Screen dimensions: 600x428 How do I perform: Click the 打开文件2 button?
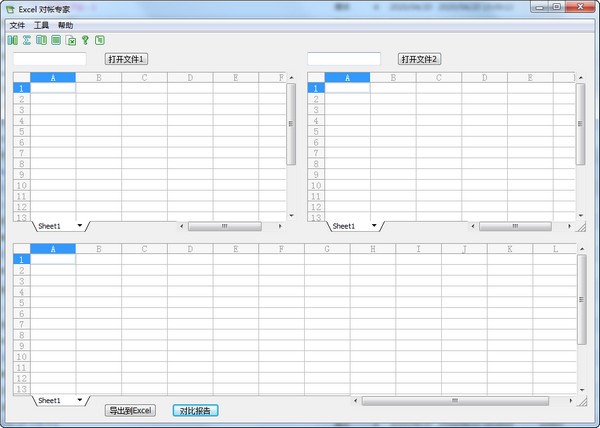coord(420,59)
